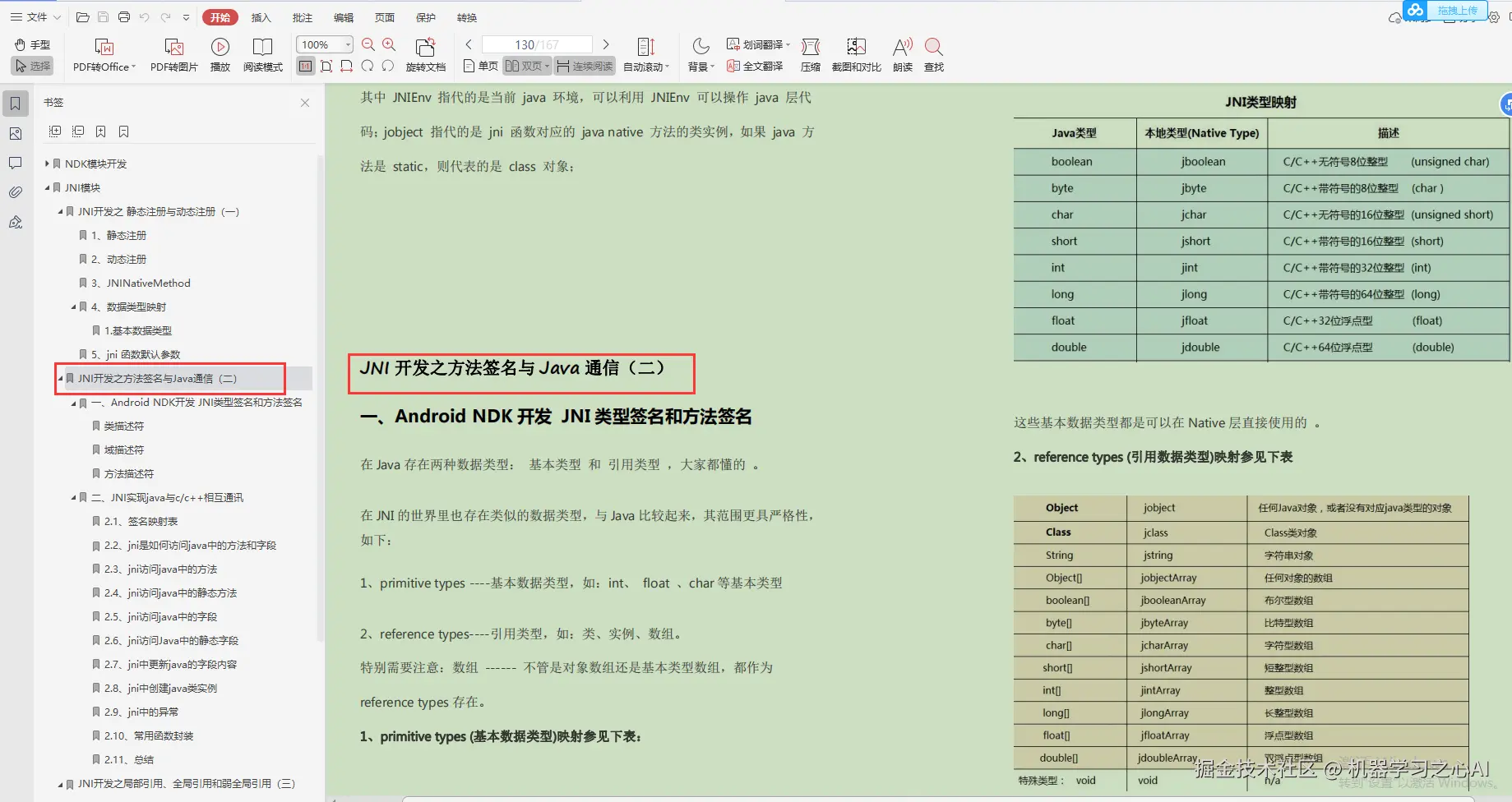Collapse 二、JNI实现java与c/c++相互通讯 node
This screenshot has width=1512, height=802.
[x=73, y=497]
